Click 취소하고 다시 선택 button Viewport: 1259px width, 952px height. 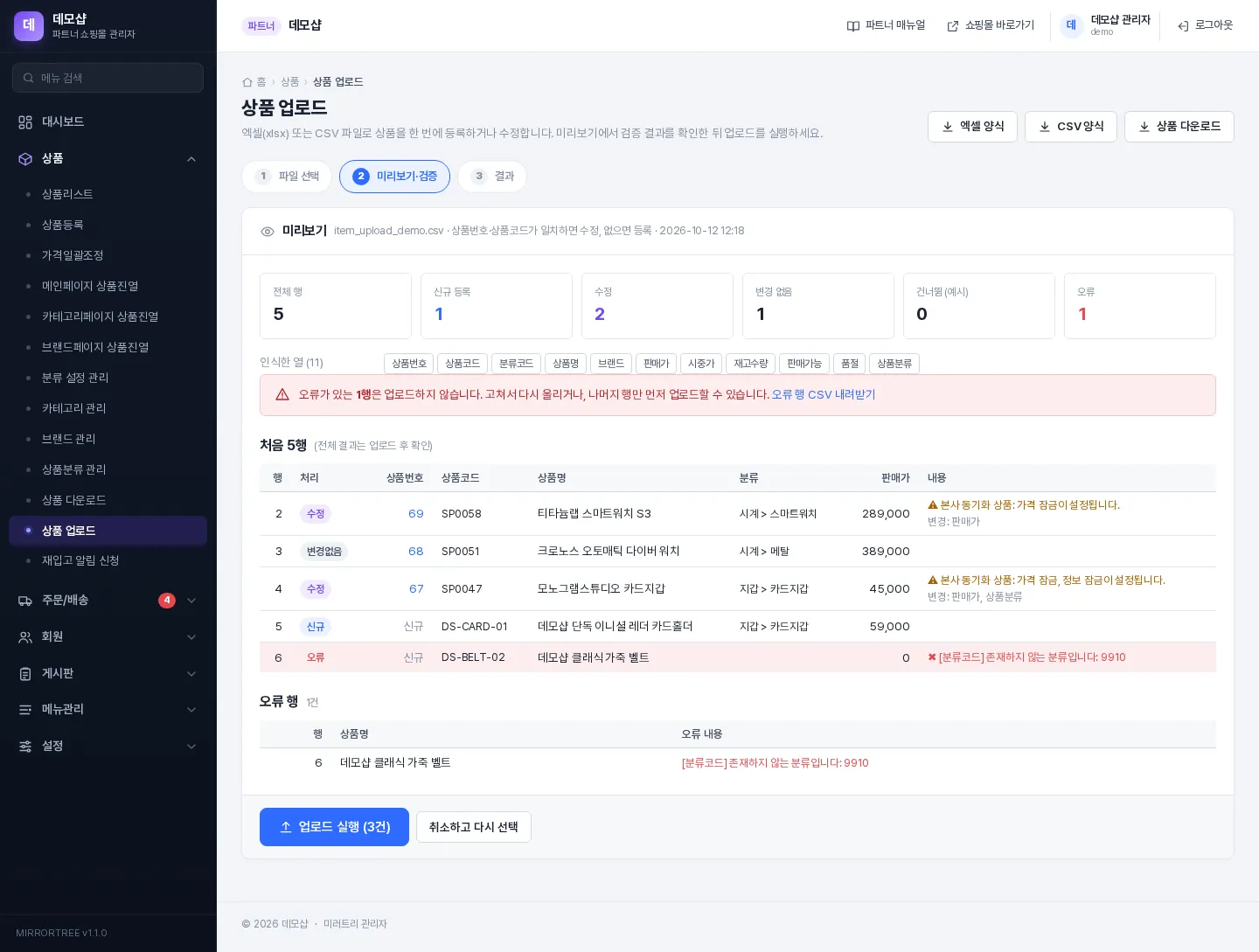tap(474, 827)
